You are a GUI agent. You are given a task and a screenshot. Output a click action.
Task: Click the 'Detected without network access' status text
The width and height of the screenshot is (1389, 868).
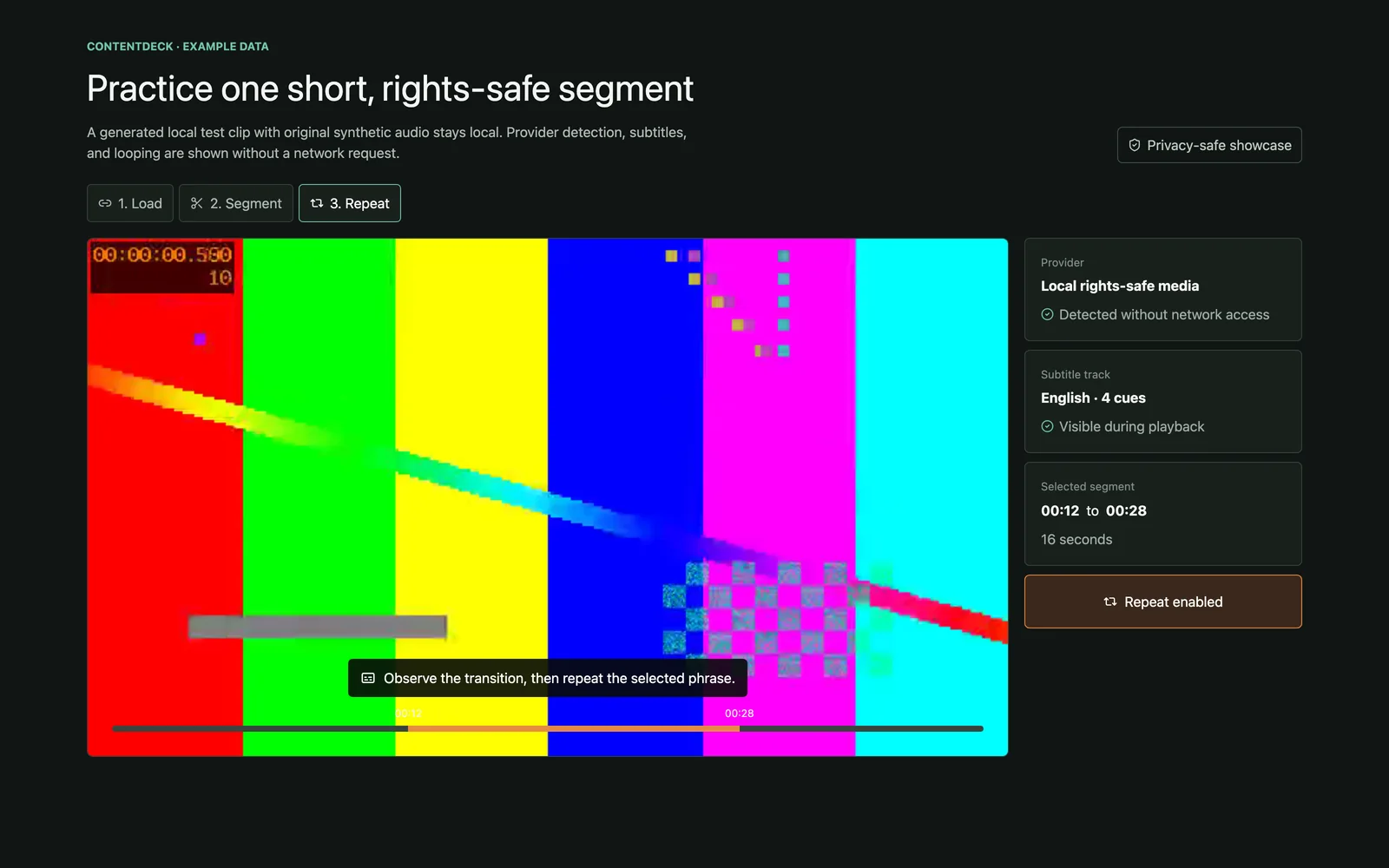coord(1164,314)
